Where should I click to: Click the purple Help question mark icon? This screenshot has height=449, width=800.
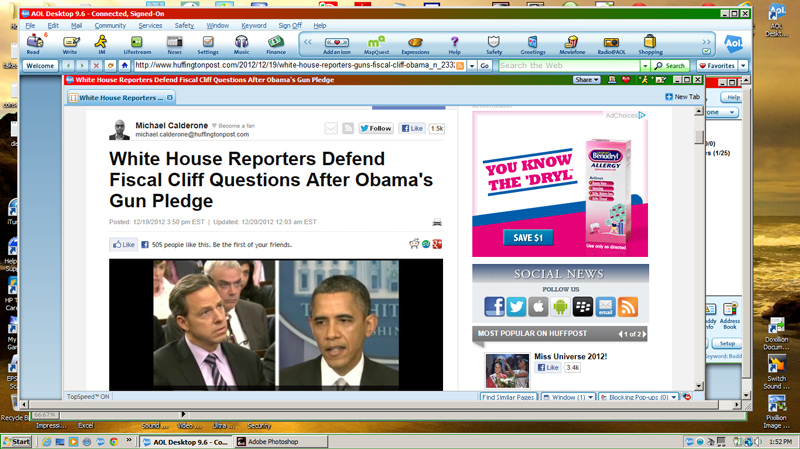pyautogui.click(x=454, y=45)
